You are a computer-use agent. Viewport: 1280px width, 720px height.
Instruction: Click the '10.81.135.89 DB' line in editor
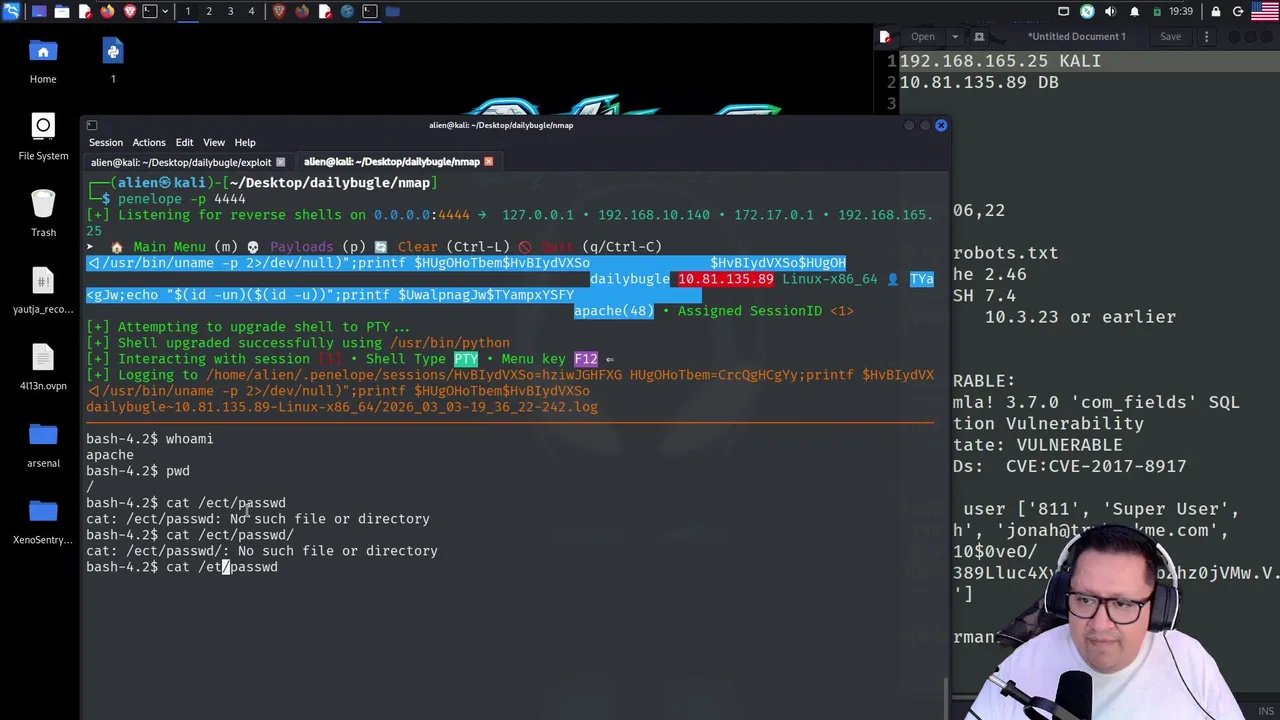pos(979,82)
